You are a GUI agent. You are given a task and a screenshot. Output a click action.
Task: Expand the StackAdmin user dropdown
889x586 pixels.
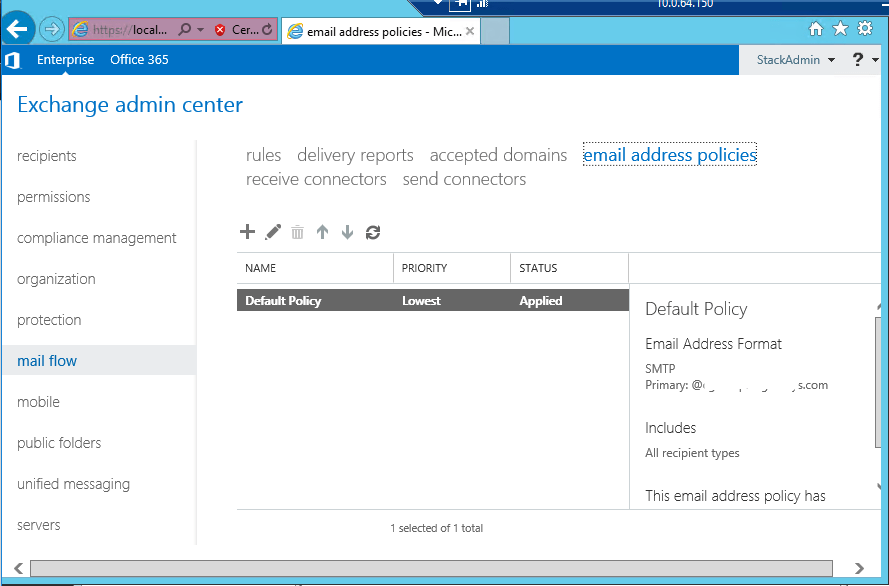(x=795, y=60)
